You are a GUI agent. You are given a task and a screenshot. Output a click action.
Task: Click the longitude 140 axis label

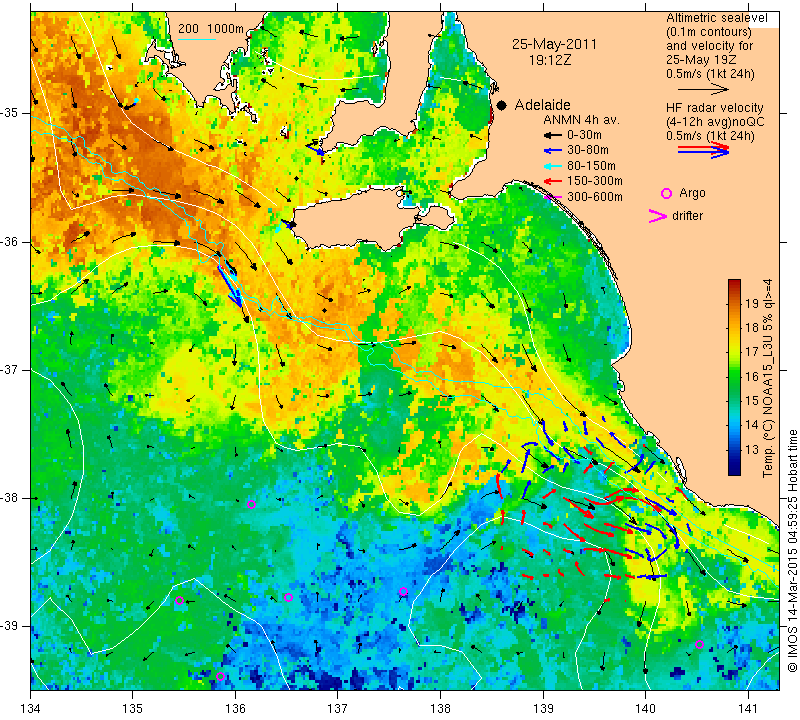(645, 709)
